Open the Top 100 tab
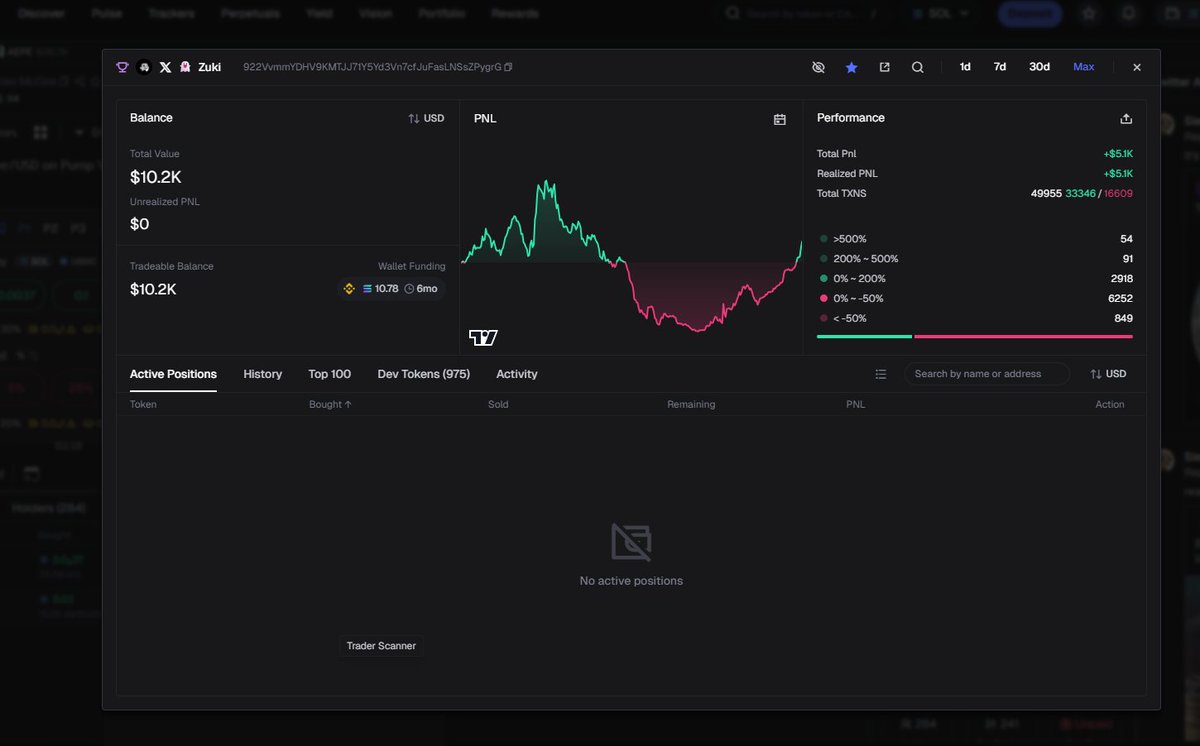The height and width of the screenshot is (746, 1200). 330,374
